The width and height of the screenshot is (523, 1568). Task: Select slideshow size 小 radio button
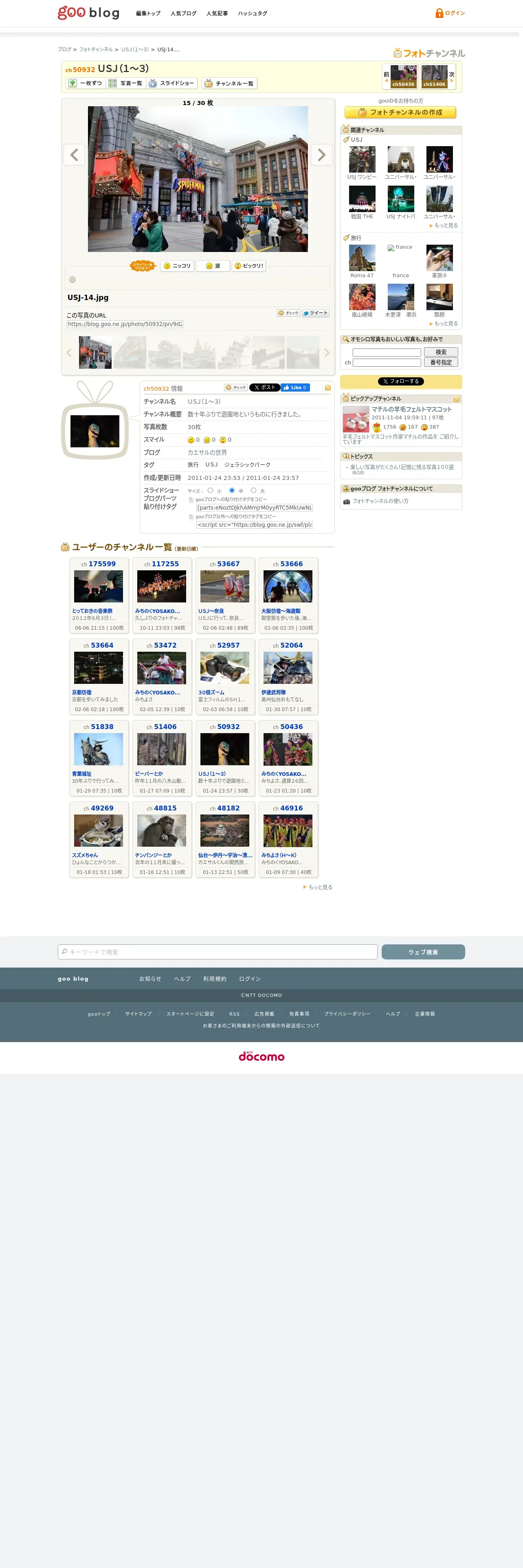tap(210, 491)
